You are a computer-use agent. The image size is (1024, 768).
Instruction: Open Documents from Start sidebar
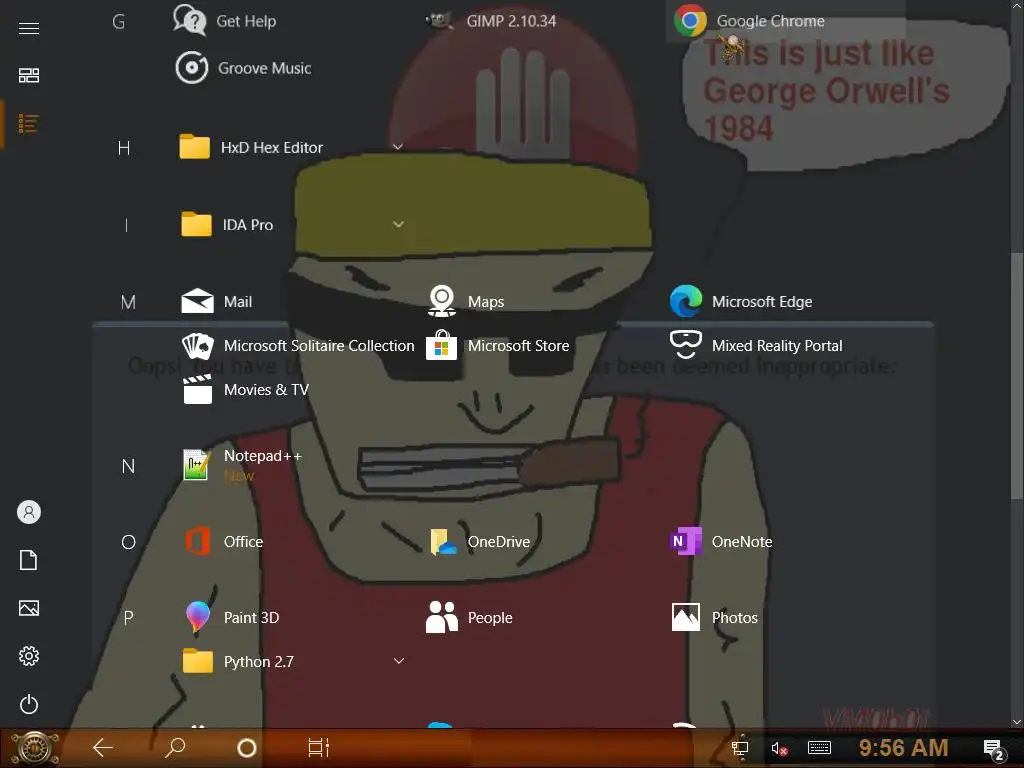[29, 560]
